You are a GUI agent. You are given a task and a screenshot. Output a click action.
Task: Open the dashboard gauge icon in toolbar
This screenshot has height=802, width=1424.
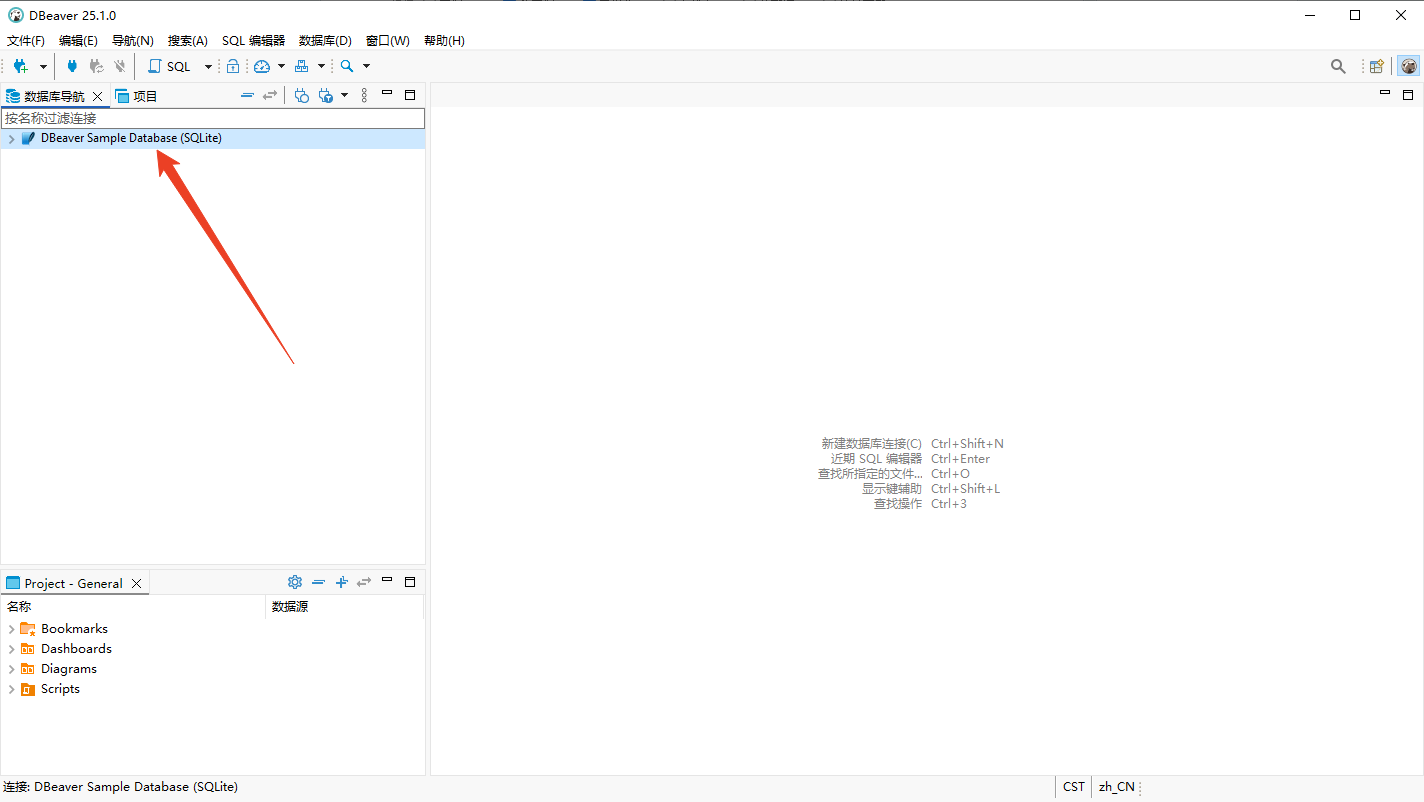tap(262, 66)
